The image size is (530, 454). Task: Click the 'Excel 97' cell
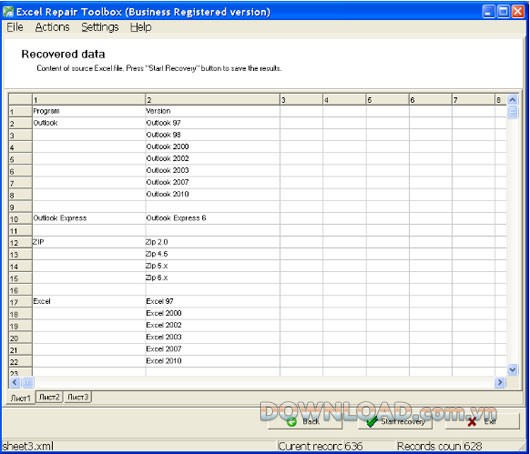(x=213, y=301)
